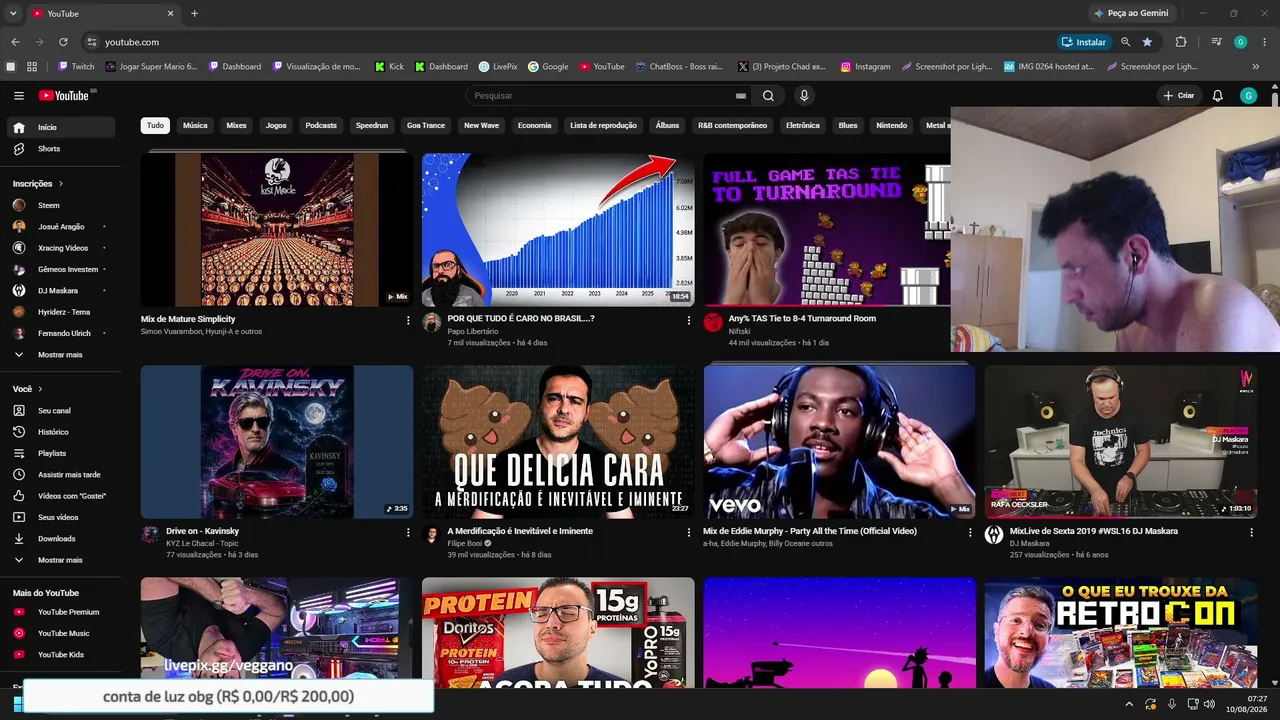This screenshot has height=720, width=1280.
Task: Show more subscriptions under Inscrições
Action: 62,355
